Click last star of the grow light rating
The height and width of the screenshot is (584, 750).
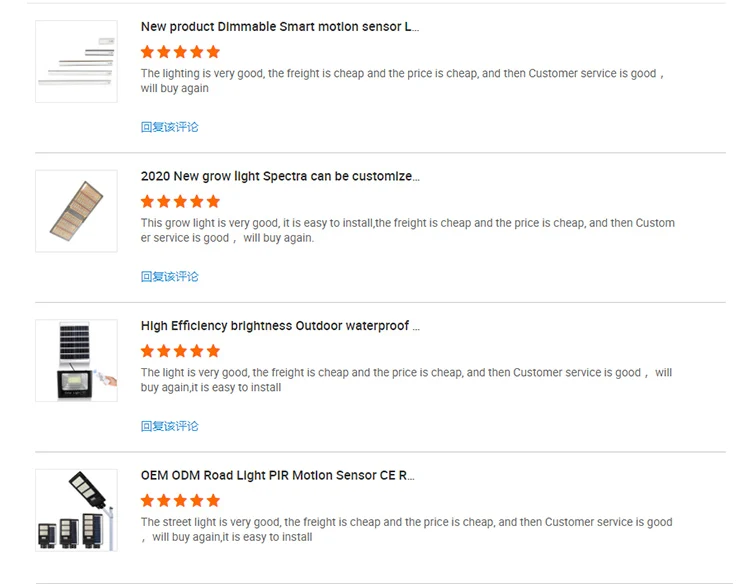pos(212,201)
